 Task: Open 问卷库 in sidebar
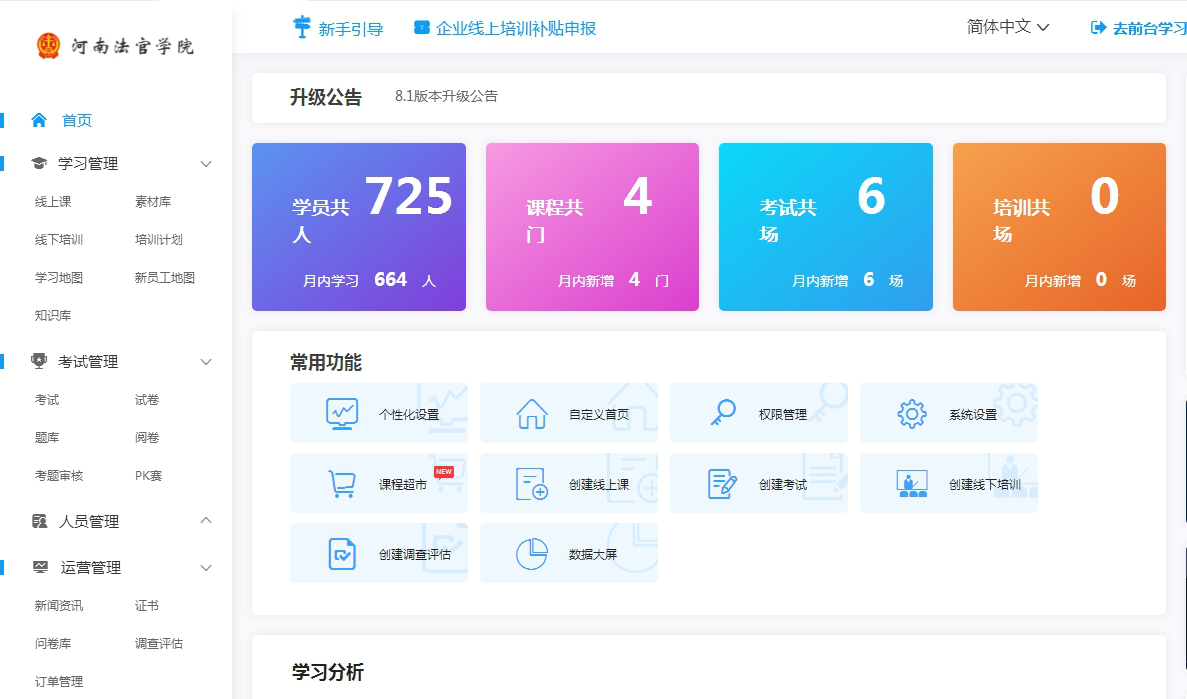pyautogui.click(x=53, y=643)
